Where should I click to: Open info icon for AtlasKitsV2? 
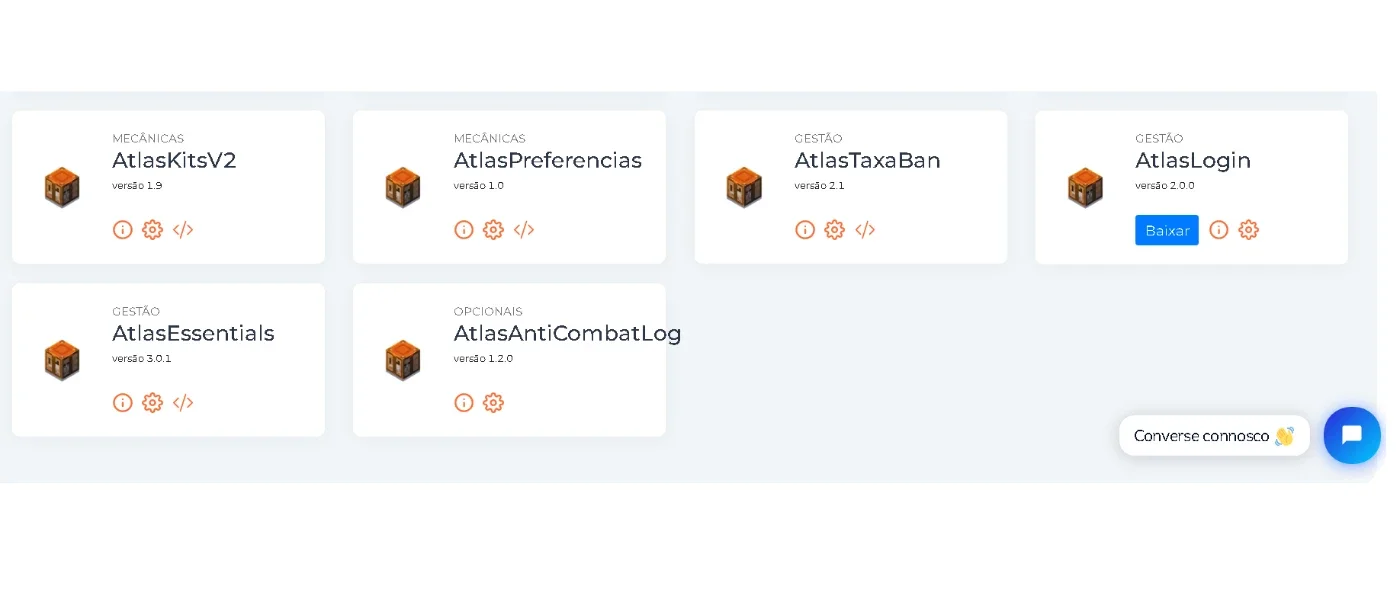pos(123,230)
